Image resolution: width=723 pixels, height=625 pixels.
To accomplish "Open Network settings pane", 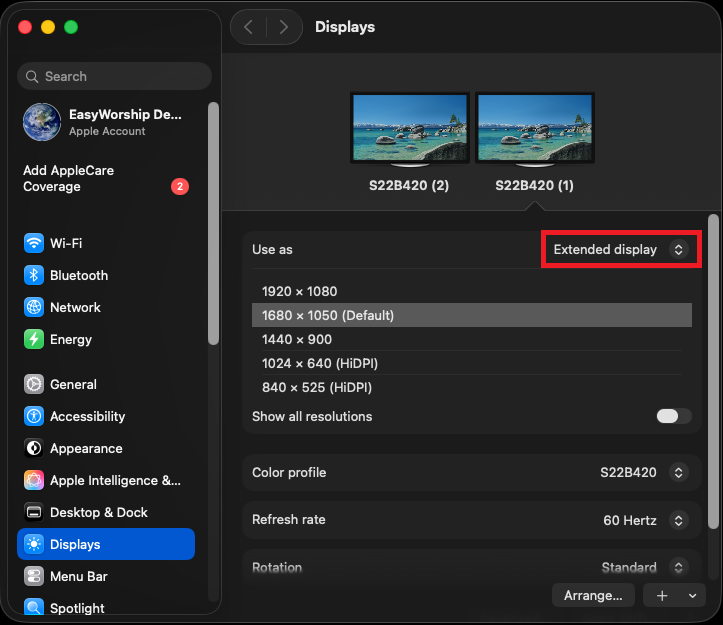I will (x=106, y=307).
